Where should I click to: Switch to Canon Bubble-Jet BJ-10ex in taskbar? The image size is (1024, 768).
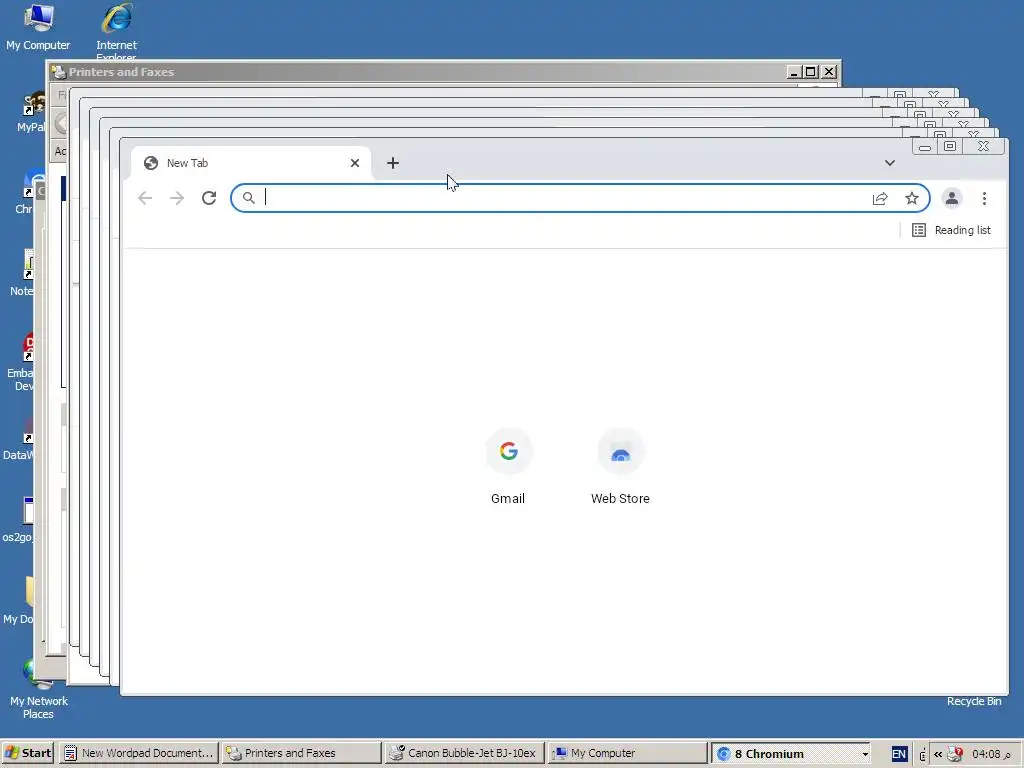pyautogui.click(x=464, y=753)
